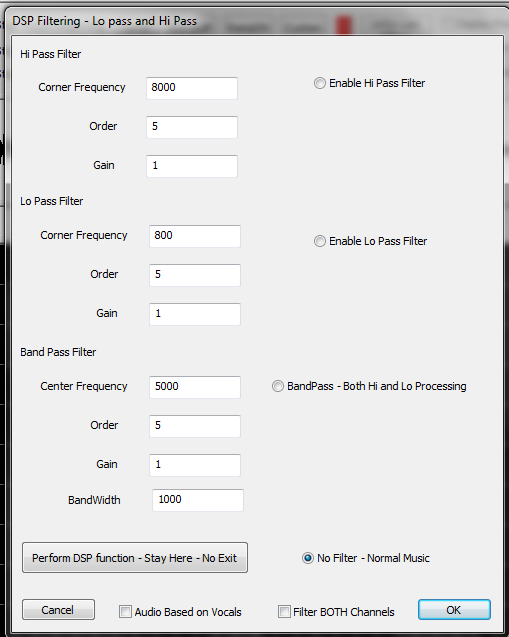Focus the Hi Pass Filter Order field
The height and width of the screenshot is (637, 509).
[x=192, y=127]
